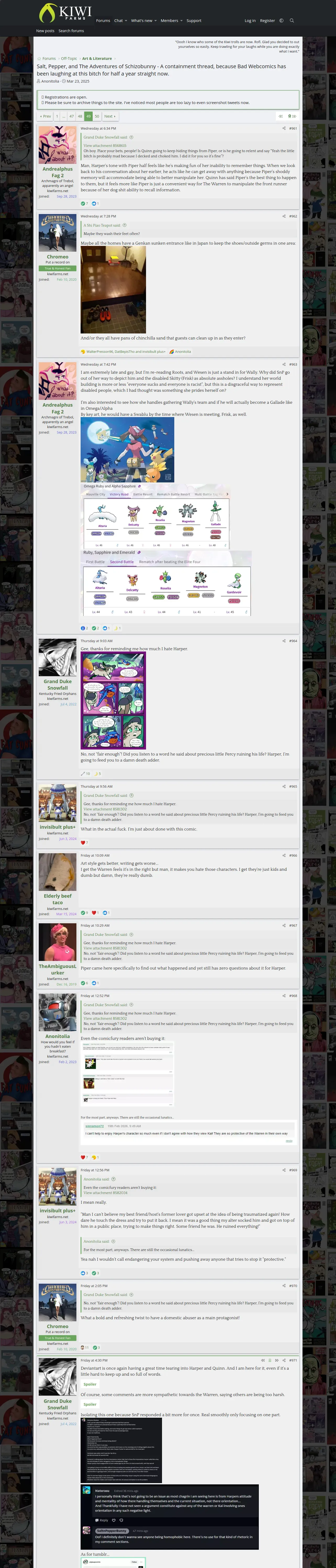336x1568 pixels.
Task: Expand the What's new dropdown
Action: 155,21
